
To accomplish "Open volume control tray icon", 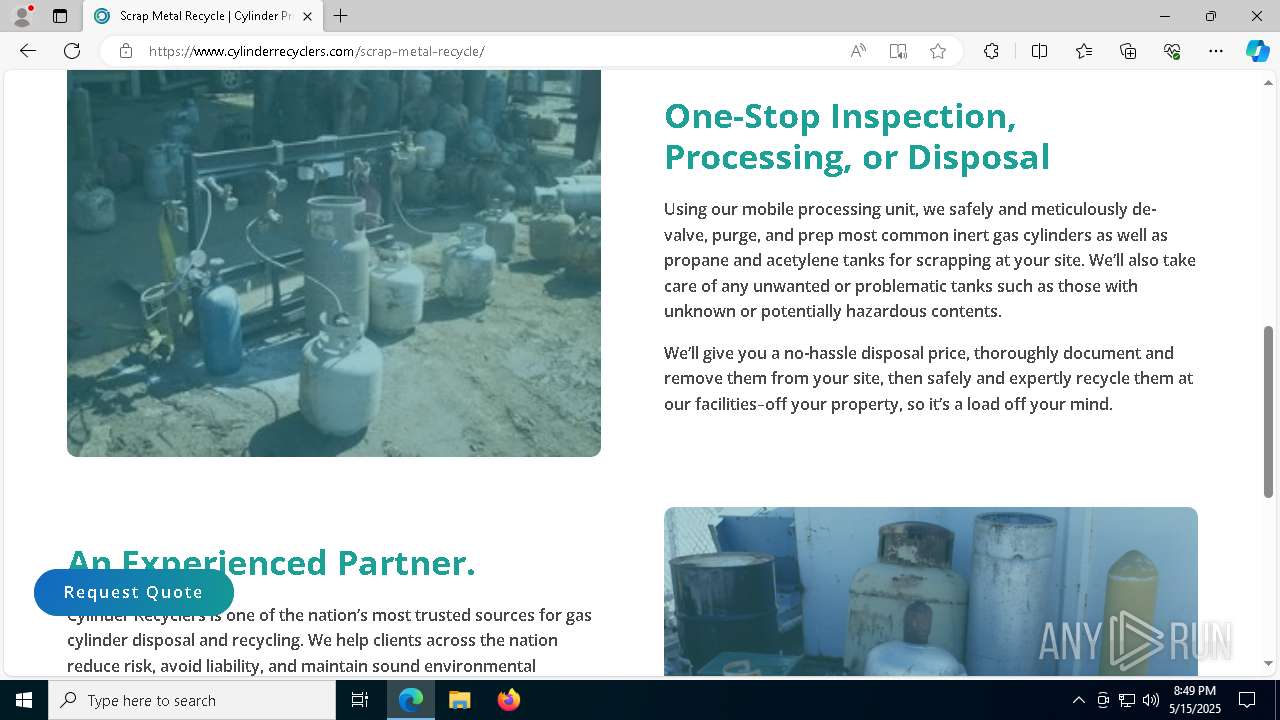I will (x=1151, y=700).
